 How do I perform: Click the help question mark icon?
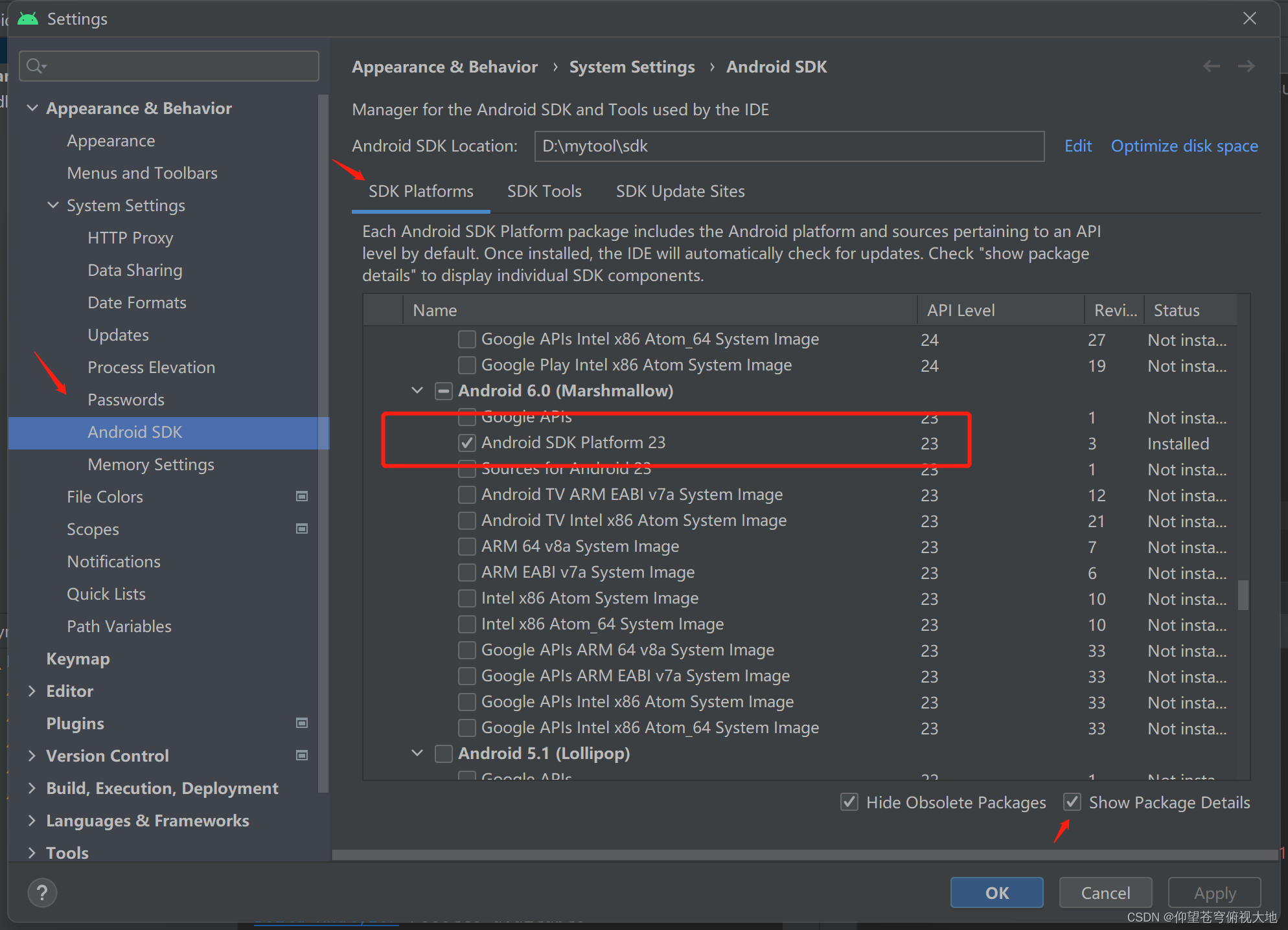click(42, 893)
